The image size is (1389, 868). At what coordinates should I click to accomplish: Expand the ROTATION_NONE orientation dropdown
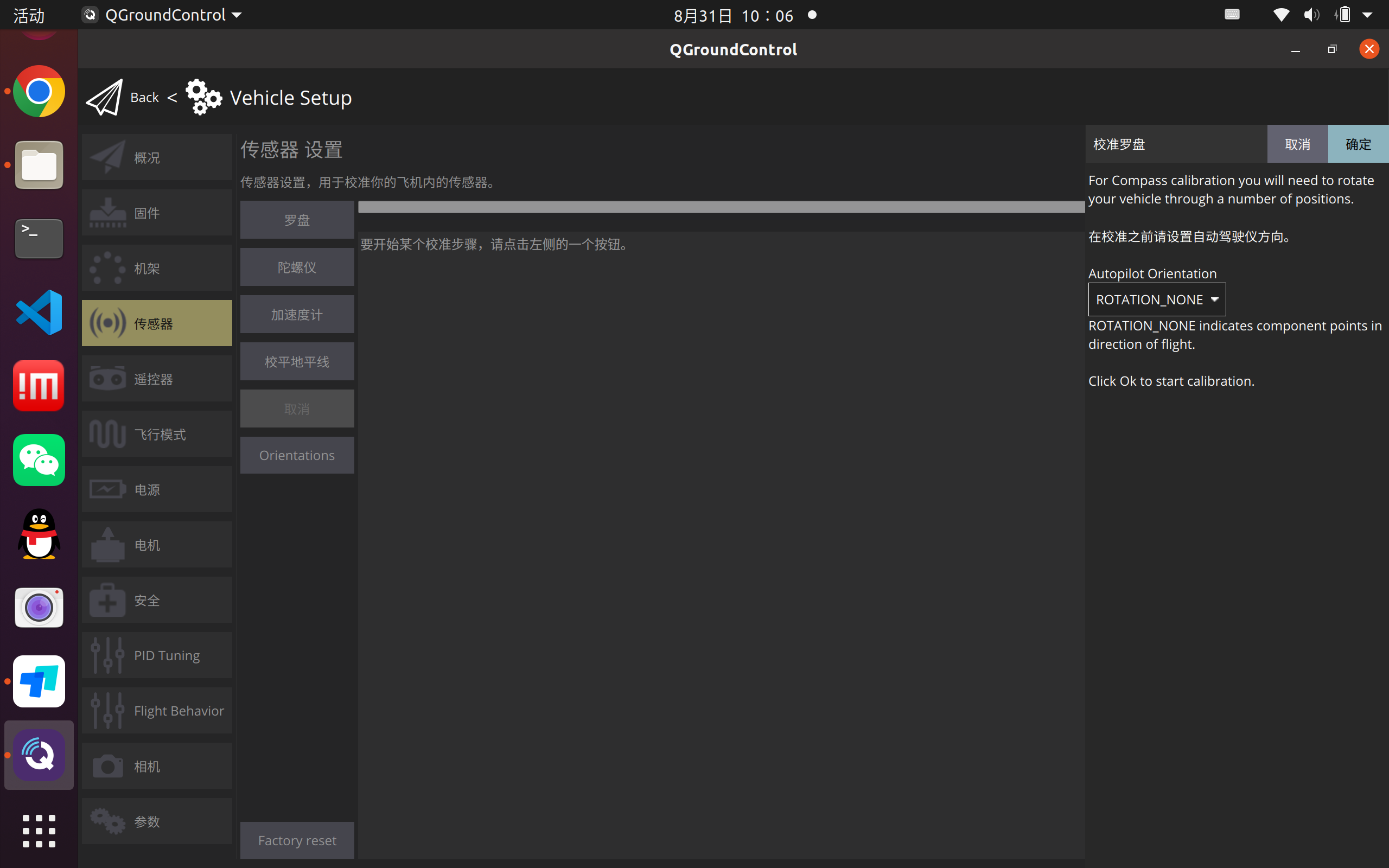(1156, 299)
